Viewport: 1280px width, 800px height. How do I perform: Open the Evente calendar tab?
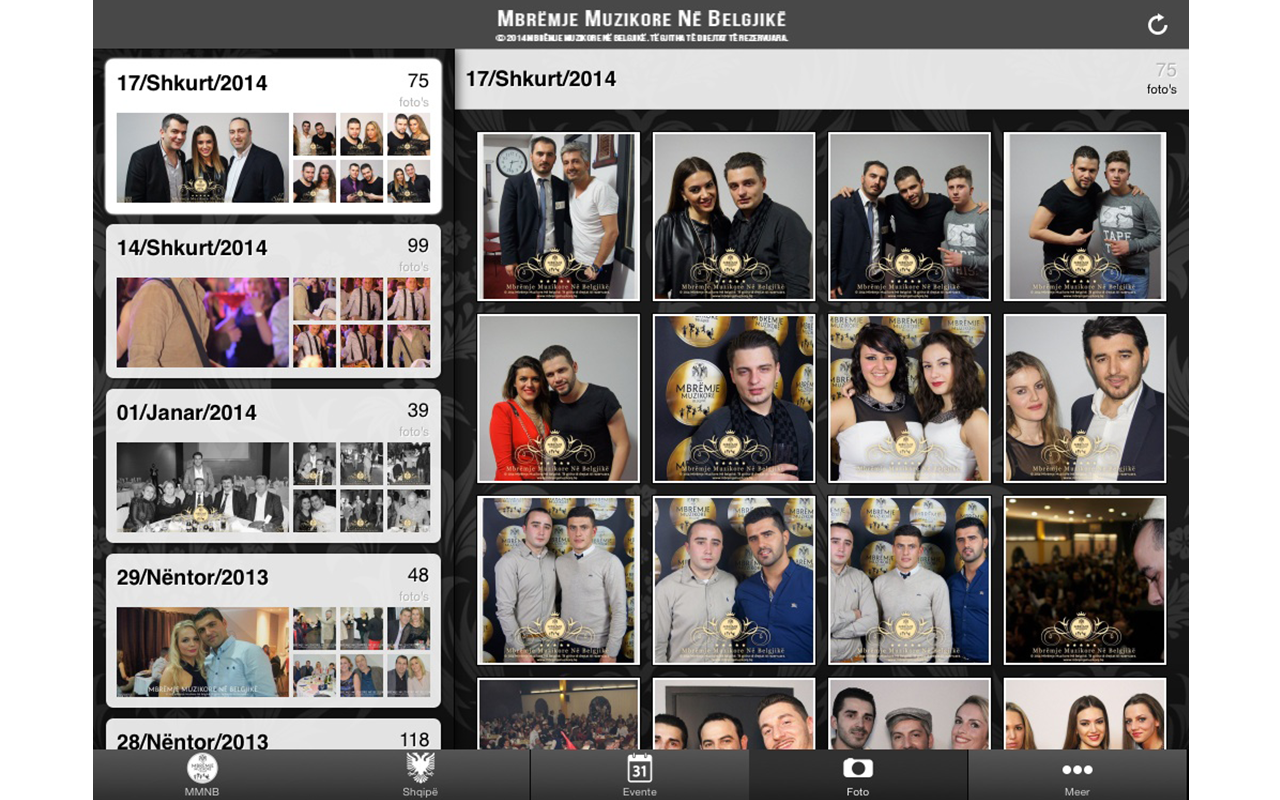tap(640, 775)
